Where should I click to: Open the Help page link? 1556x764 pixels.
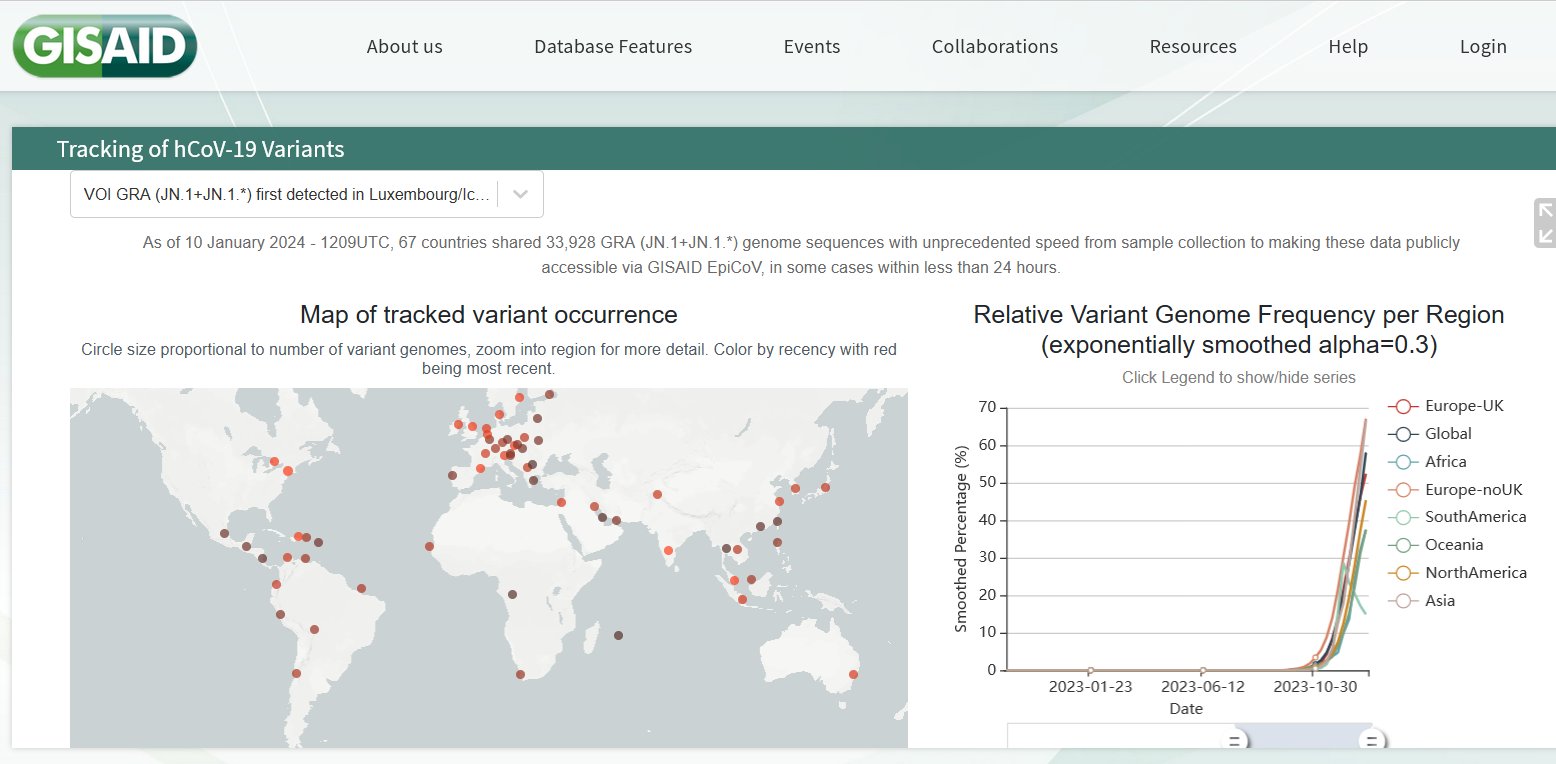(x=1347, y=47)
